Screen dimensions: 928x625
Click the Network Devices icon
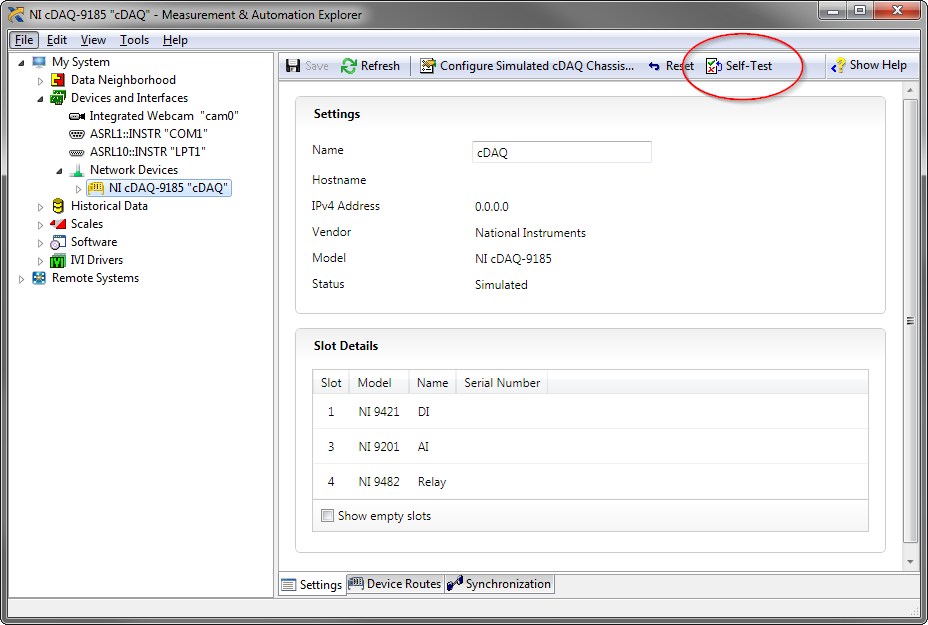tap(77, 170)
